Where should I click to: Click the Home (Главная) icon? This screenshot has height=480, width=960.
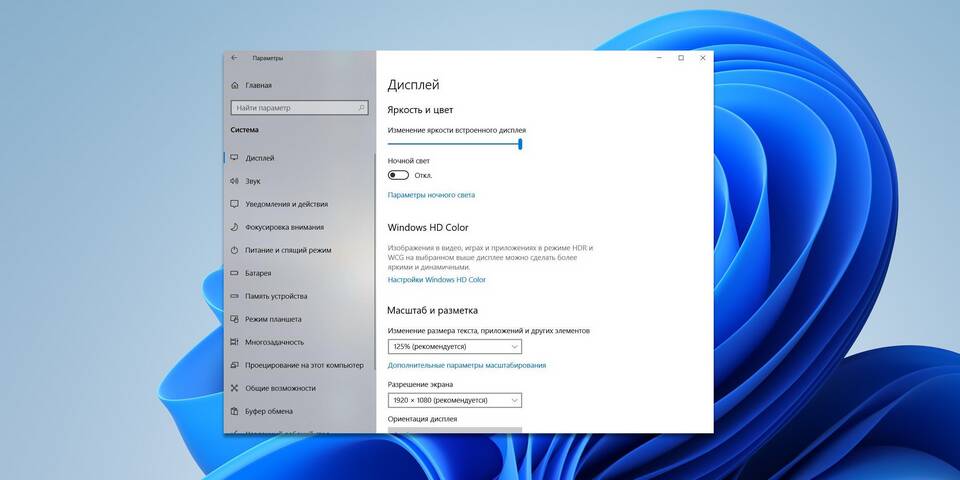pos(235,86)
